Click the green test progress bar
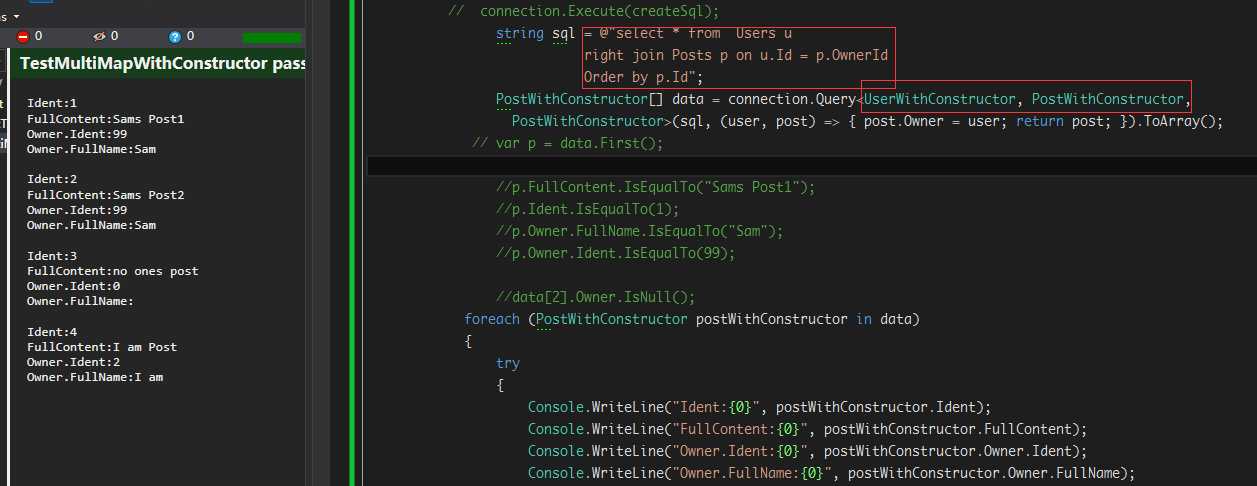1257x486 pixels. [272, 37]
